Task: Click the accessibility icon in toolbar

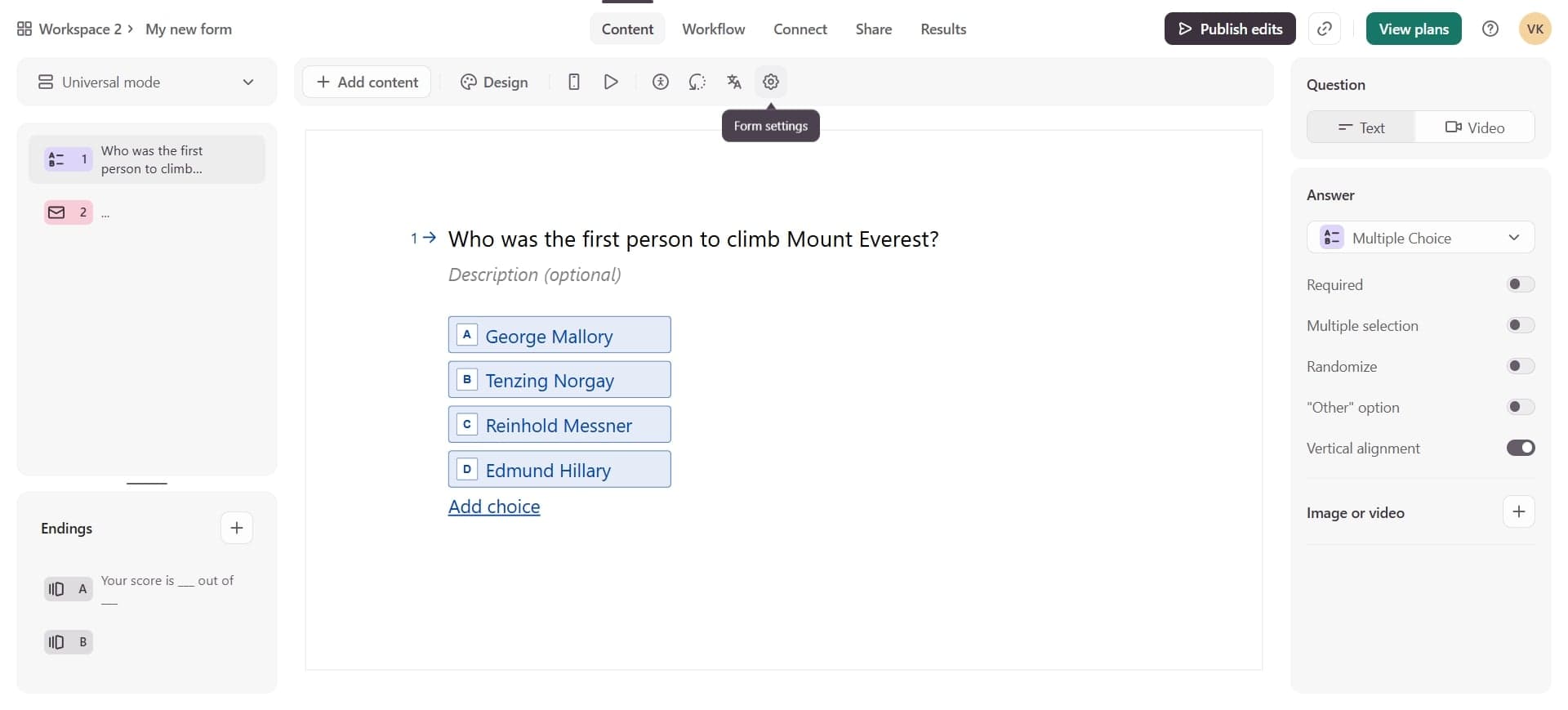Action: click(x=660, y=82)
